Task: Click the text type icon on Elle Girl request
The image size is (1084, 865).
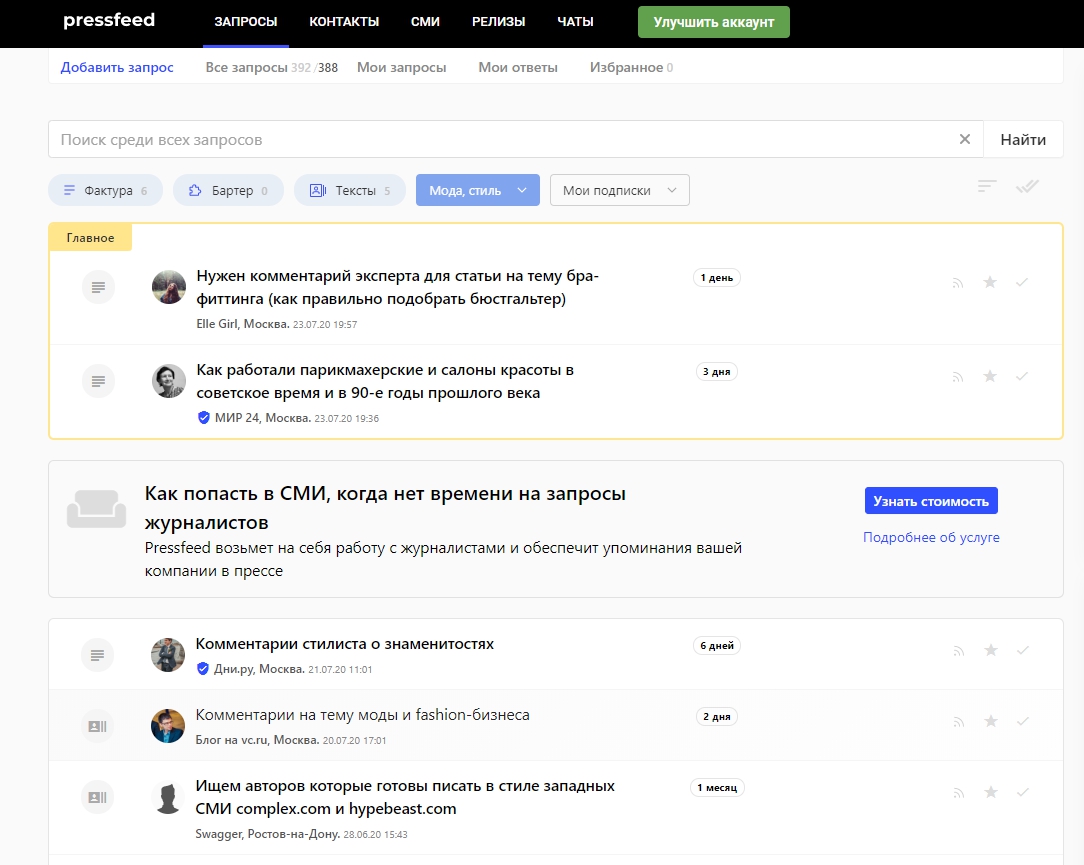Action: pos(98,287)
